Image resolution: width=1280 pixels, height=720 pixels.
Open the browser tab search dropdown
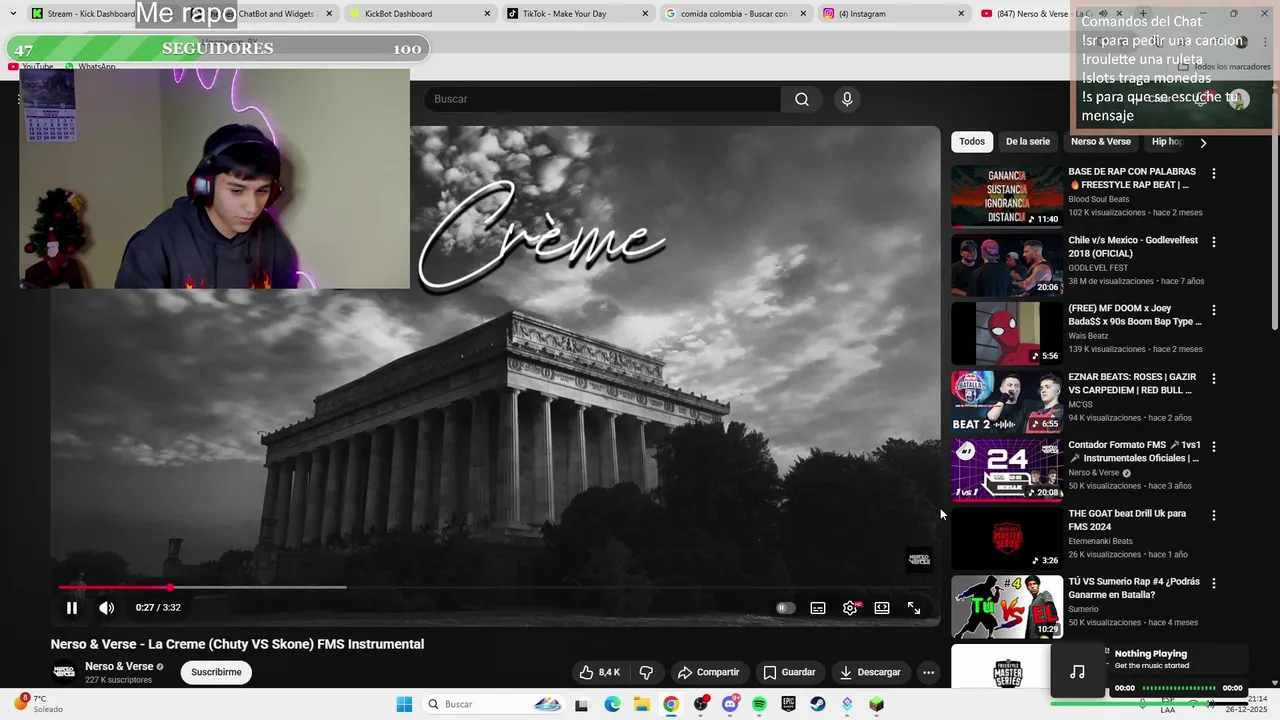(x=12, y=14)
